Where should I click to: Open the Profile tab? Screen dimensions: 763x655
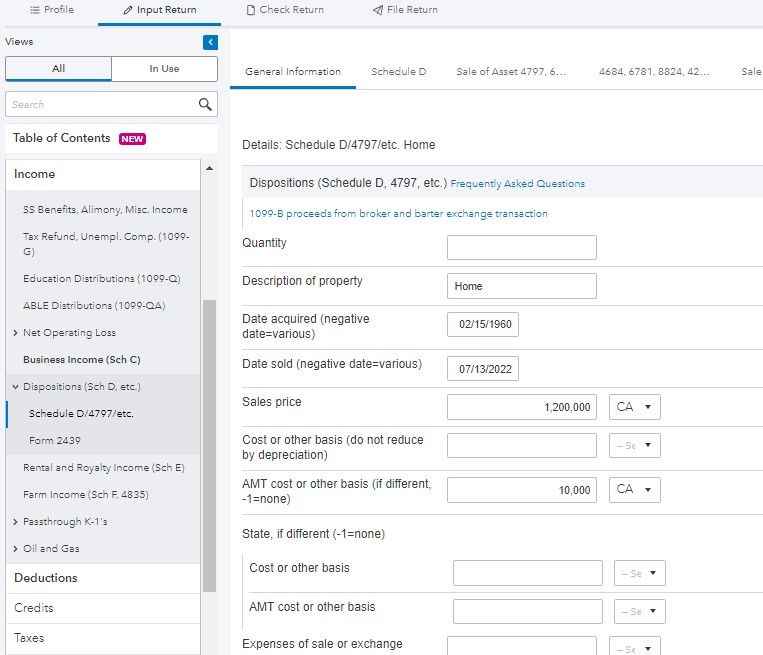(52, 10)
